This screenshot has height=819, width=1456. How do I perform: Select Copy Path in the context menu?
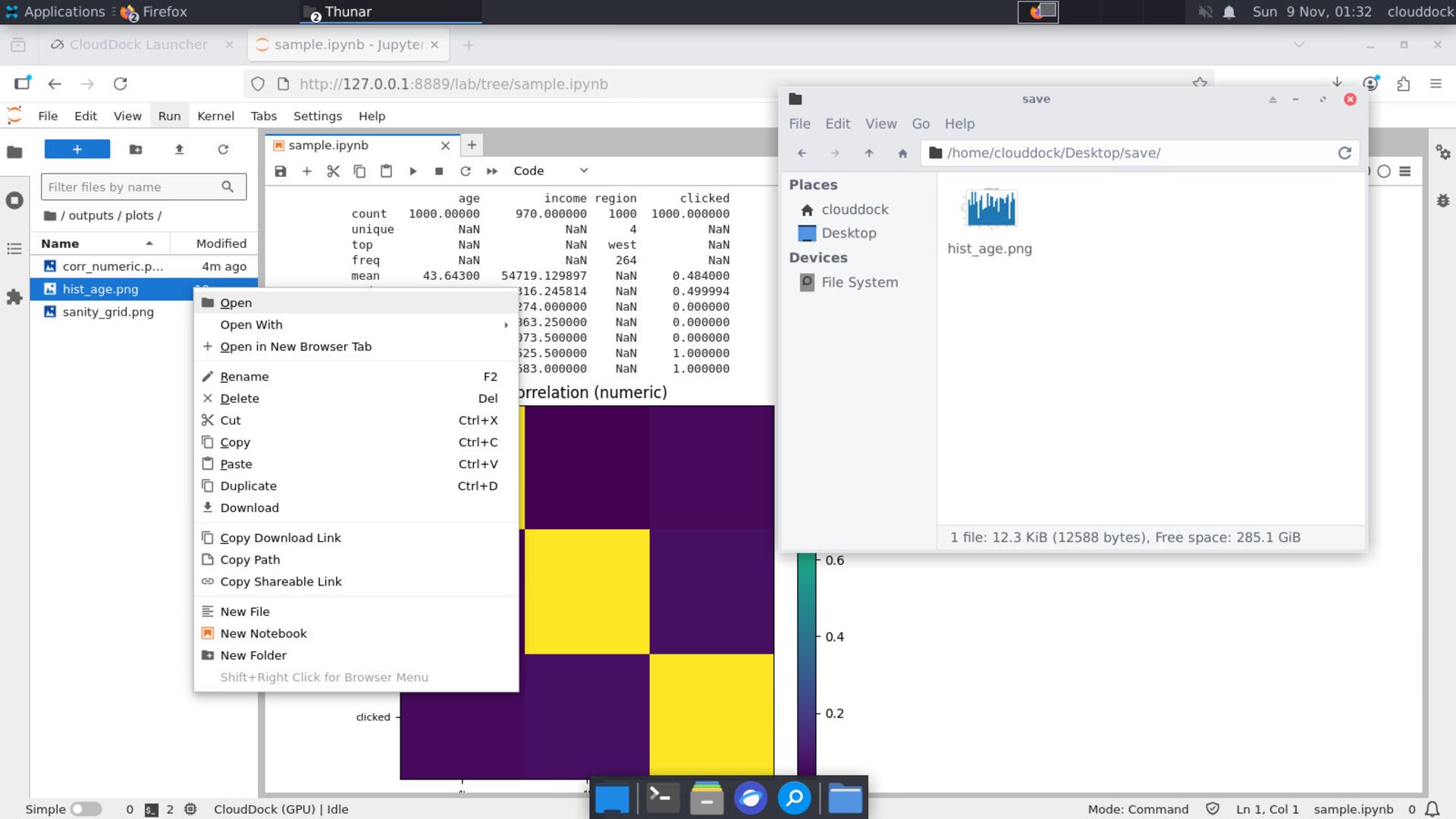[249, 560]
